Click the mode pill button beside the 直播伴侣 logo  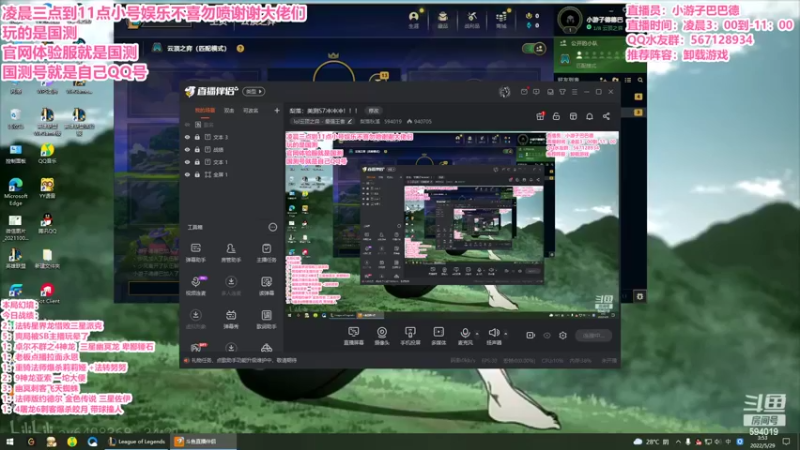click(x=254, y=91)
